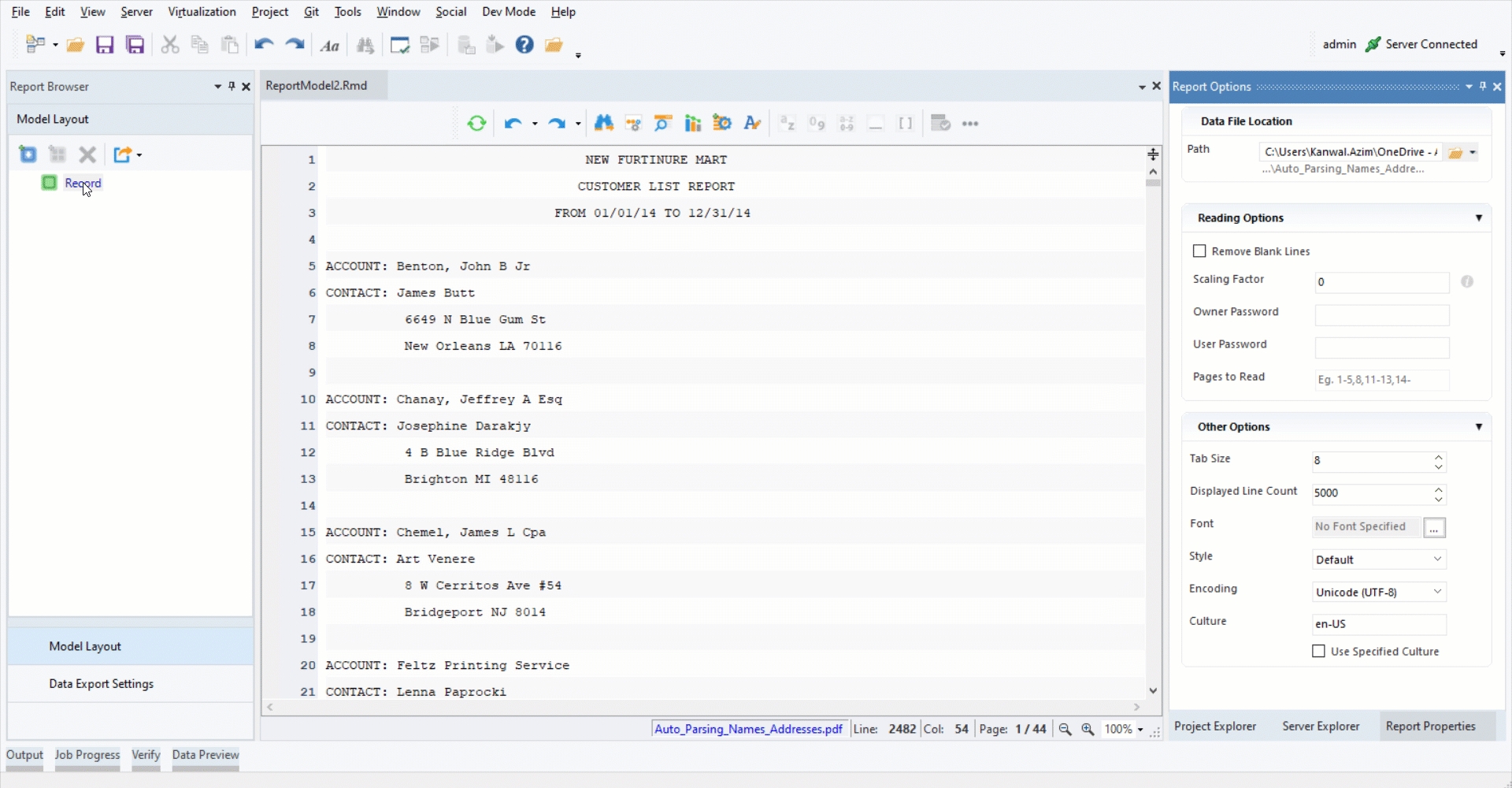Click the green refresh icon in report toolbar
Screen dimensions: 1512x788
coord(476,123)
